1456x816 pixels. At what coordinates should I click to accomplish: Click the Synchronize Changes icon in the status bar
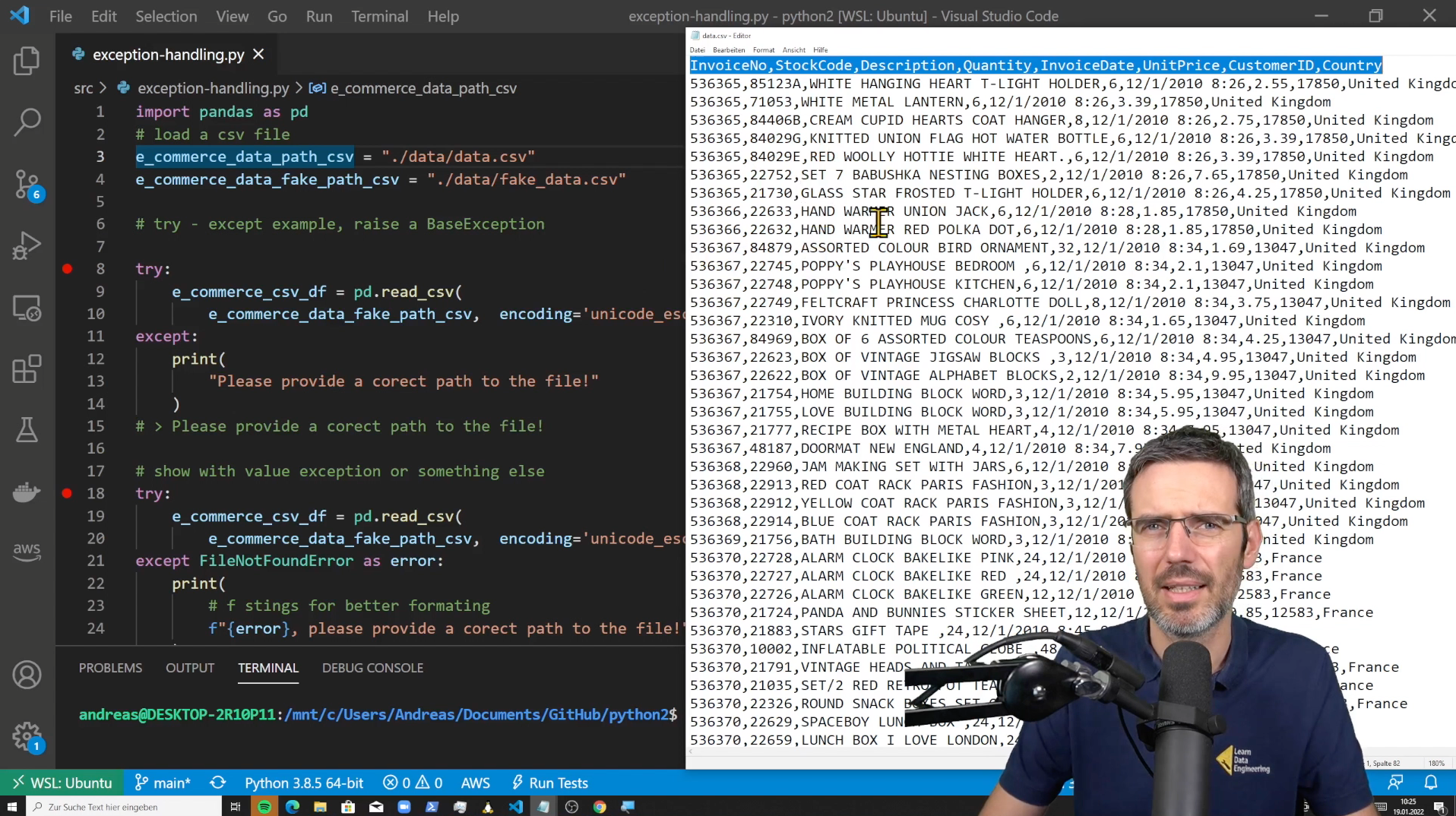[x=218, y=783]
